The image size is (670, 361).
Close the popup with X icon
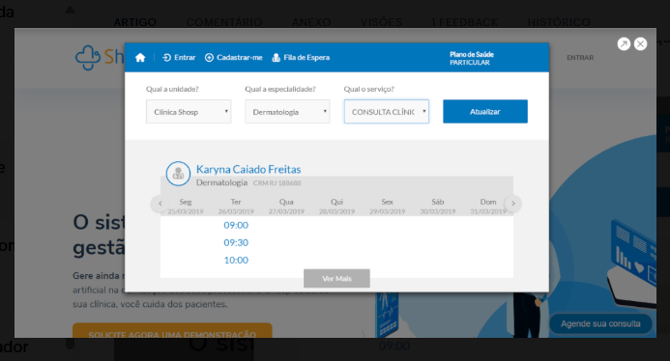[641, 44]
